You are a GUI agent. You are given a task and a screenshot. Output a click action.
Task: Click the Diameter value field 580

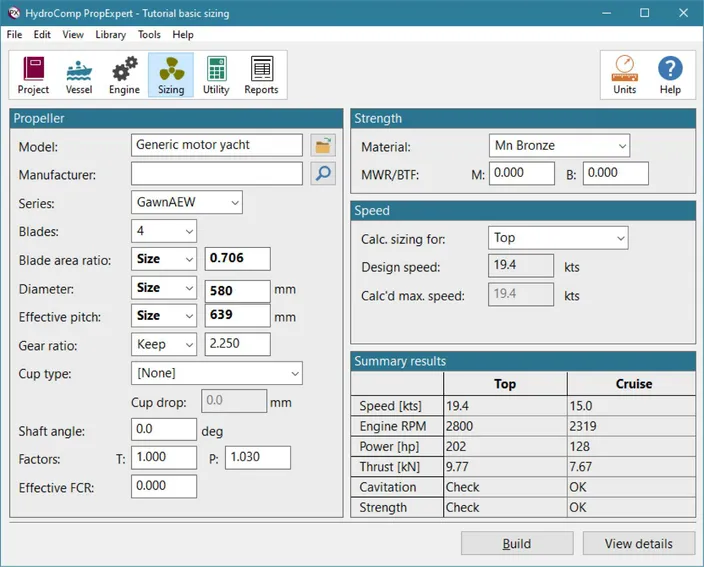pos(238,290)
